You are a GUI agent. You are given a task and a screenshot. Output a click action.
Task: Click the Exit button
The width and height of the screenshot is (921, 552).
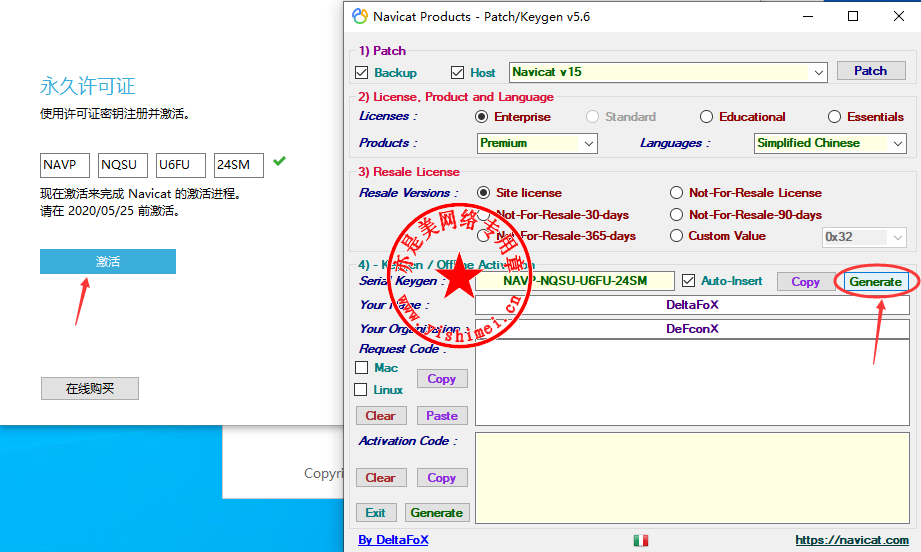coord(376,513)
